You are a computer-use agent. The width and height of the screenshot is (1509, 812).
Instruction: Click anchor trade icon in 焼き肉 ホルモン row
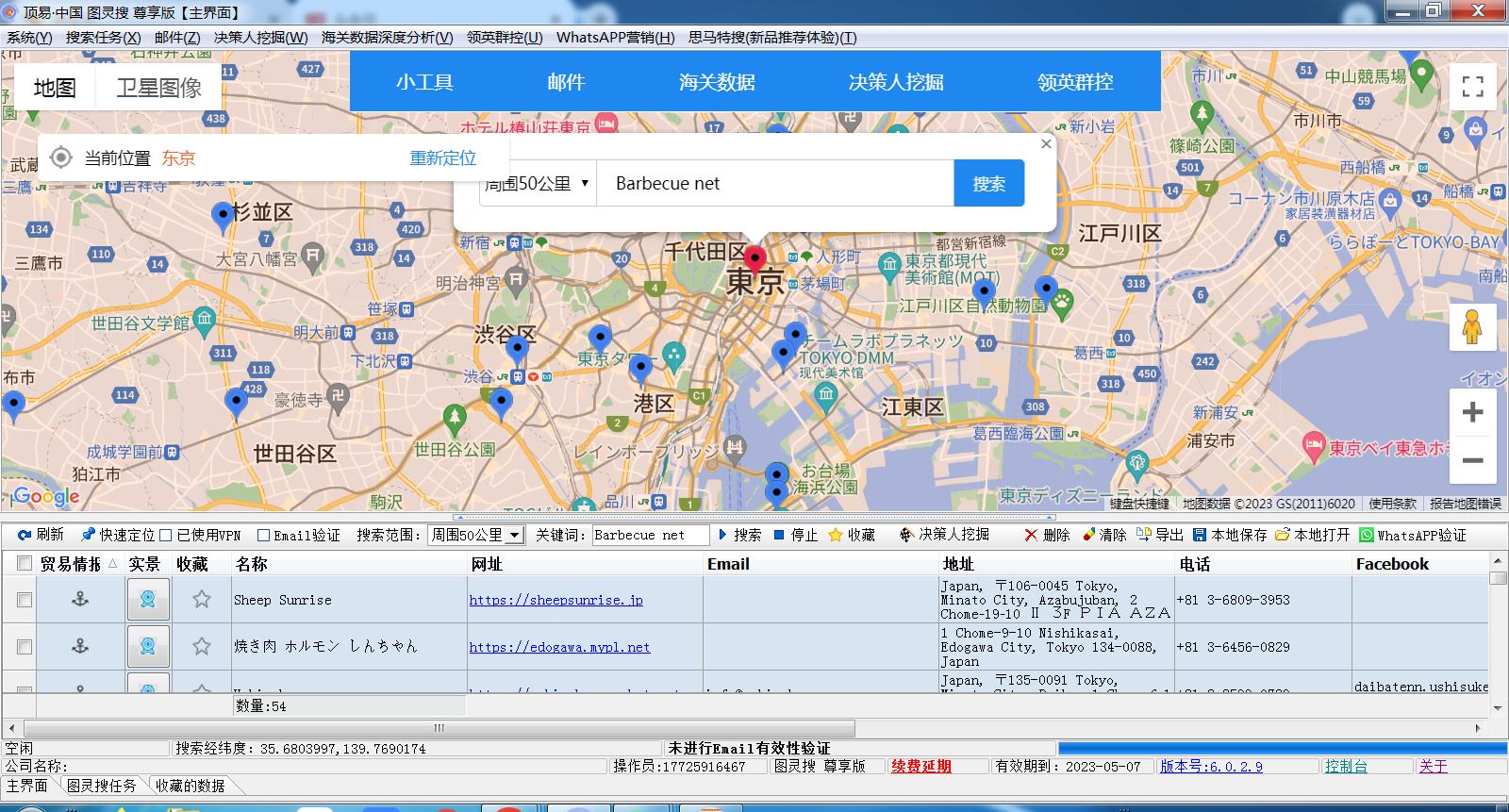click(x=80, y=646)
